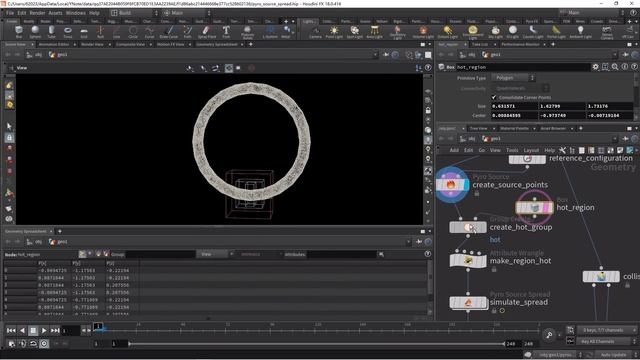The height and width of the screenshot is (360, 640).
Task: Toggle the display flag on the hot_region node
Action: [x=547, y=208]
